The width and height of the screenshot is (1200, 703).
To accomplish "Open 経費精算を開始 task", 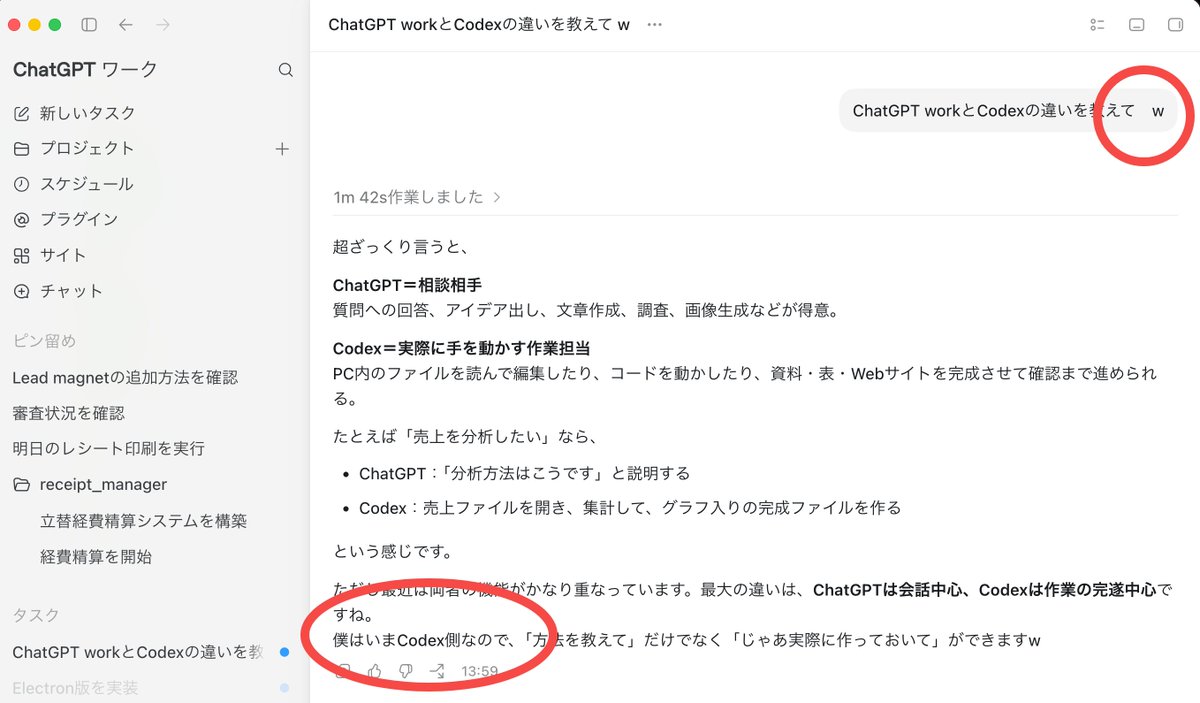I will (96, 557).
